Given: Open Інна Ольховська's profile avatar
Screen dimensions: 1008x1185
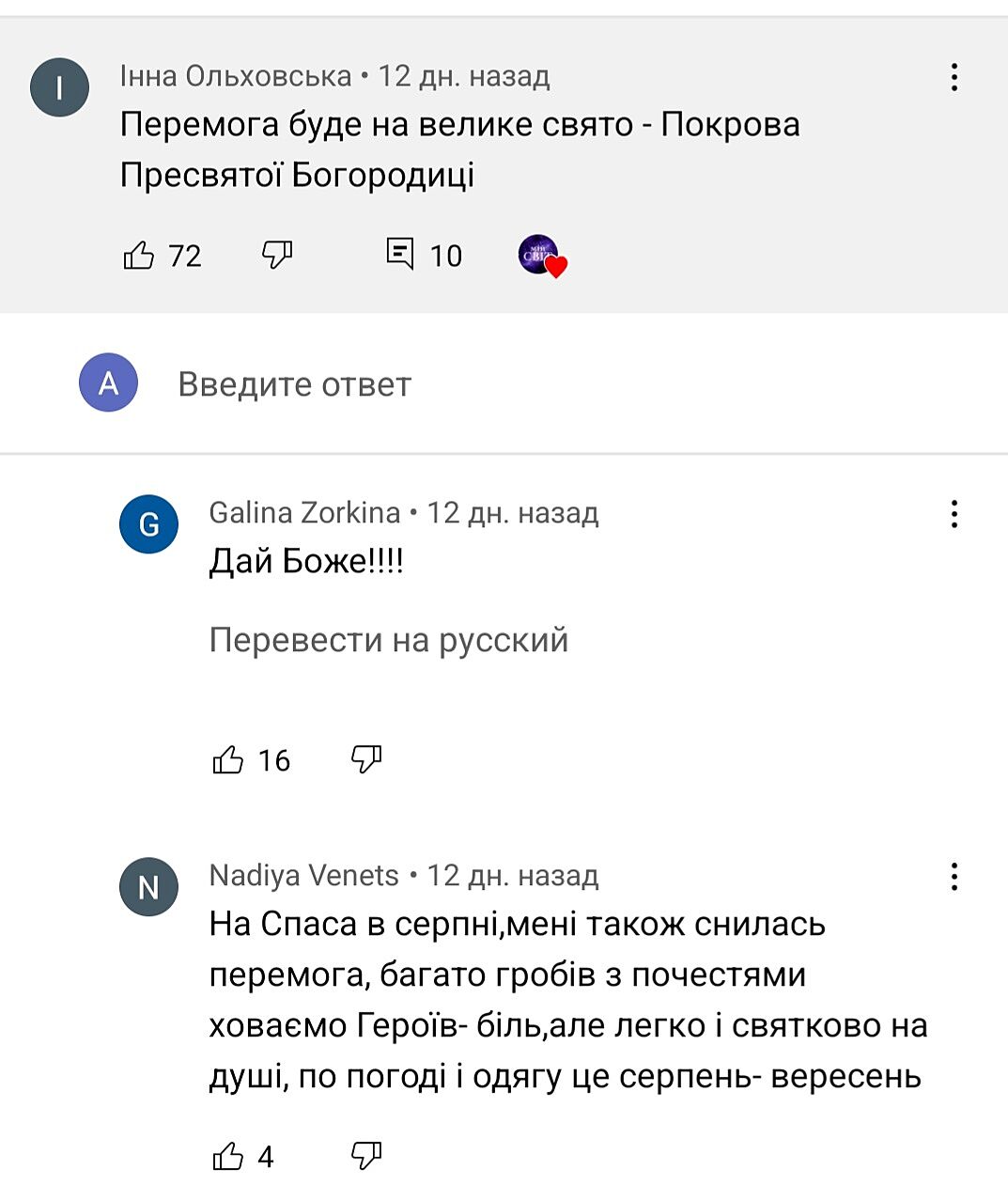Looking at the screenshot, I should 60,87.
